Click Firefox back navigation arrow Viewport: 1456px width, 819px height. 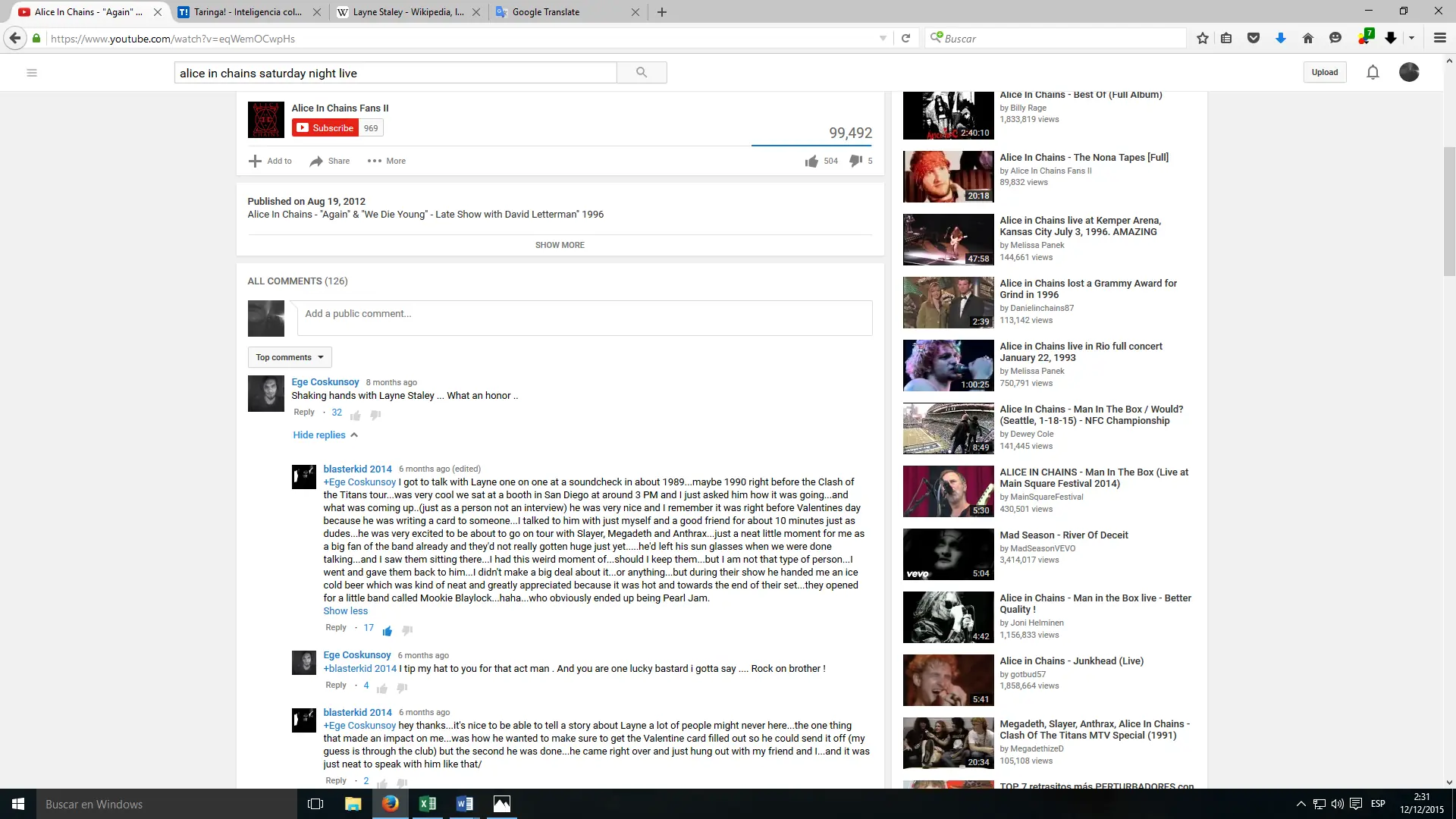[x=15, y=38]
